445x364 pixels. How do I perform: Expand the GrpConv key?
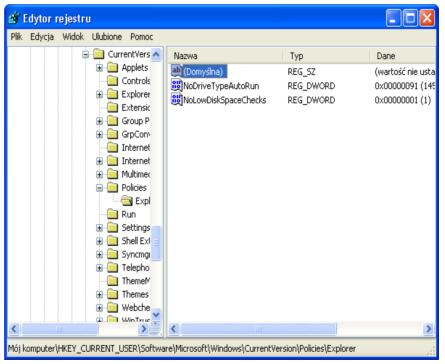coord(99,134)
